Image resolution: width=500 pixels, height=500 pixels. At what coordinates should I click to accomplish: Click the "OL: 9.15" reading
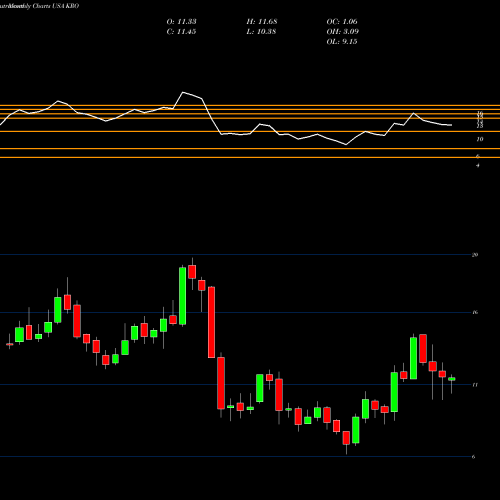click(342, 42)
